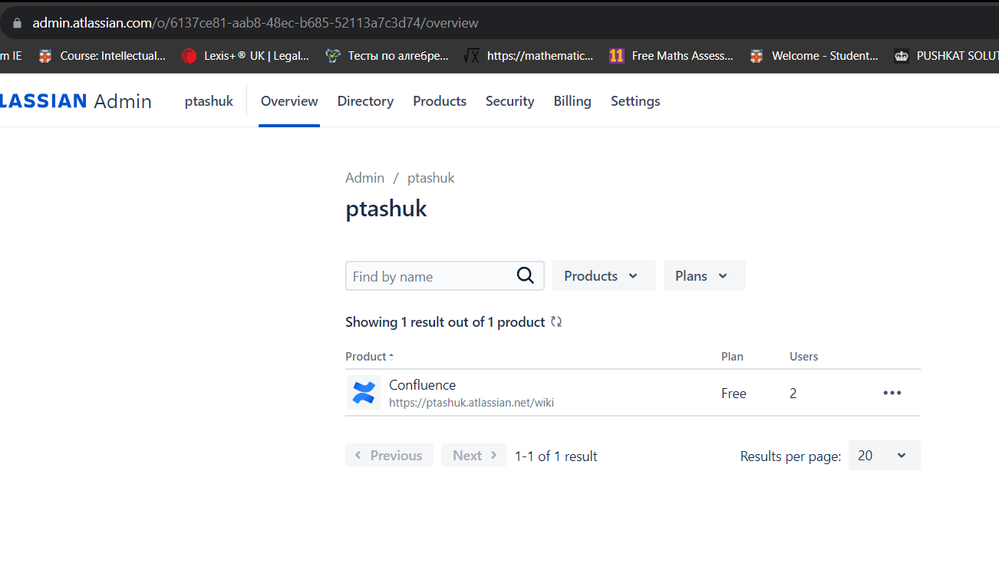Click the search magnifier icon
Viewport: 999px width, 573px height.
coord(525,275)
